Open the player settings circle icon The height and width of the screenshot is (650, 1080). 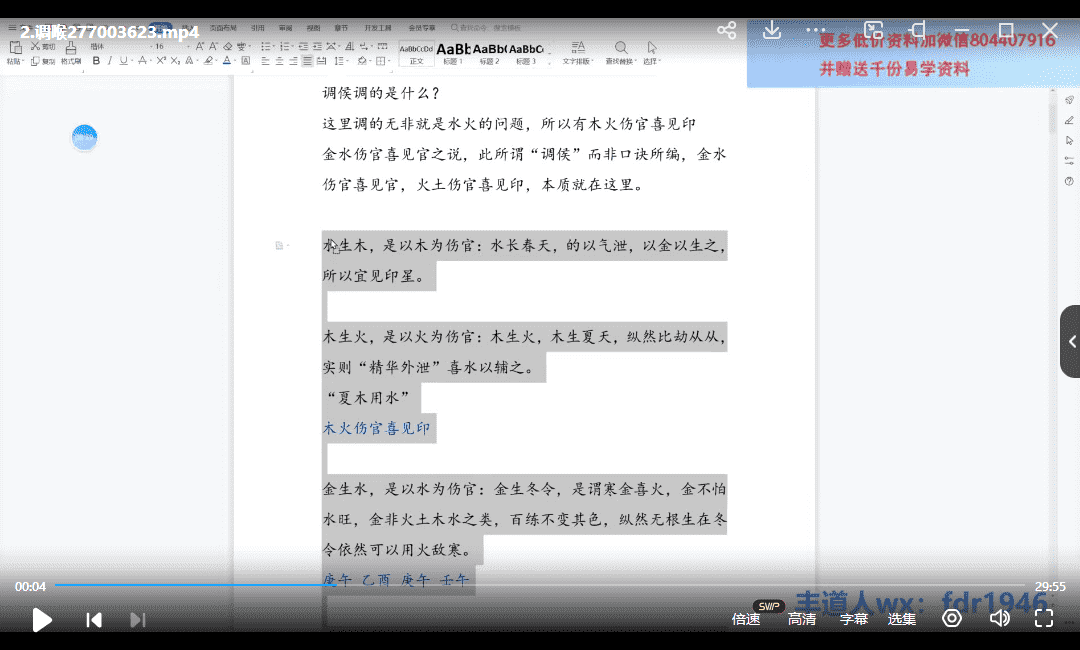pos(952,618)
